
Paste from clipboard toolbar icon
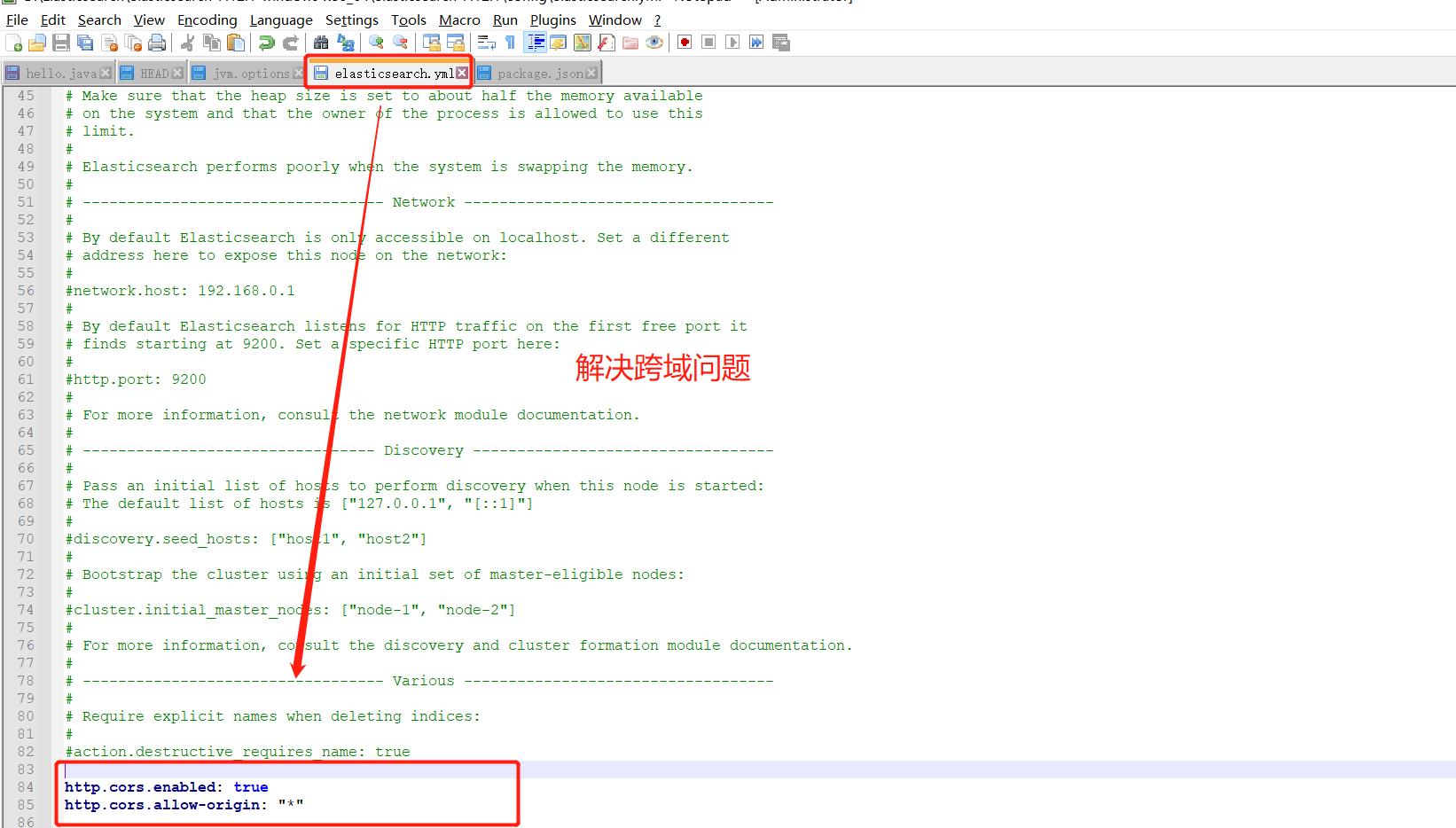click(x=235, y=43)
